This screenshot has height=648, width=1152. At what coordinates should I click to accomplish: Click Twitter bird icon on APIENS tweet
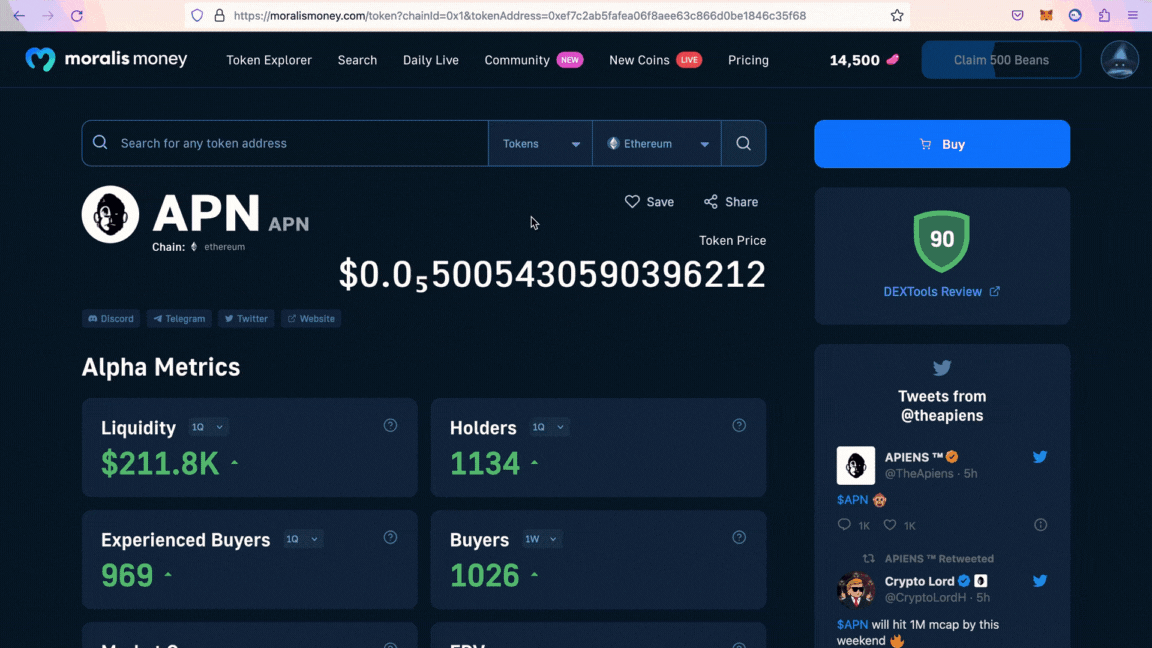coord(1040,457)
